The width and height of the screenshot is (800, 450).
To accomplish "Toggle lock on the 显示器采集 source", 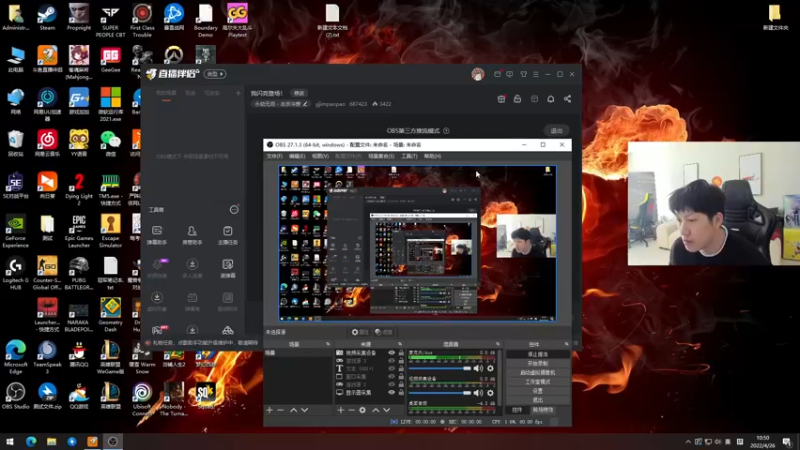I will (x=402, y=392).
